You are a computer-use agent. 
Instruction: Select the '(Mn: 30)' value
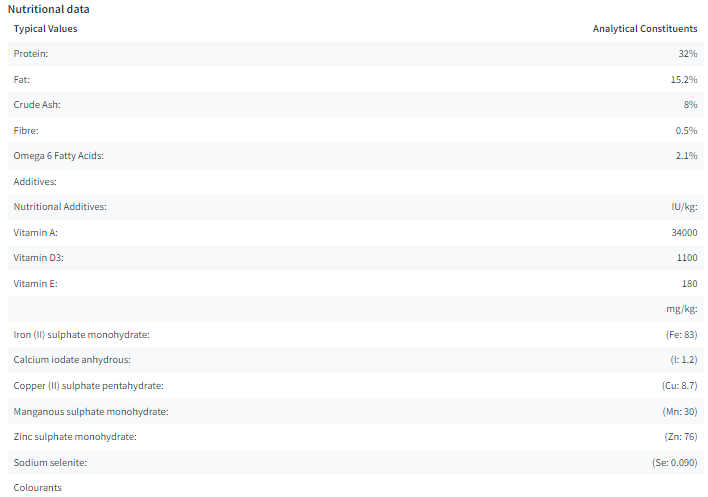[x=680, y=412]
